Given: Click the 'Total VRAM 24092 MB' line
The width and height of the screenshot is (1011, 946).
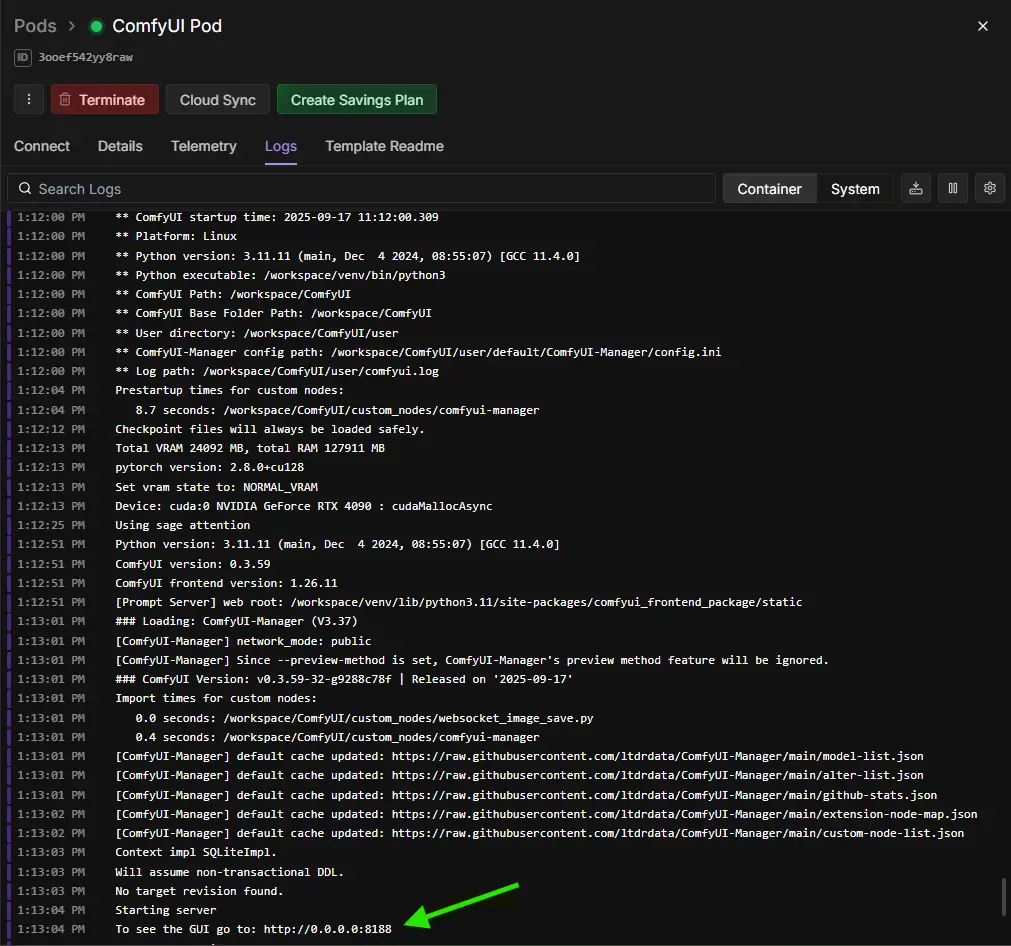Looking at the screenshot, I should (x=250, y=448).
